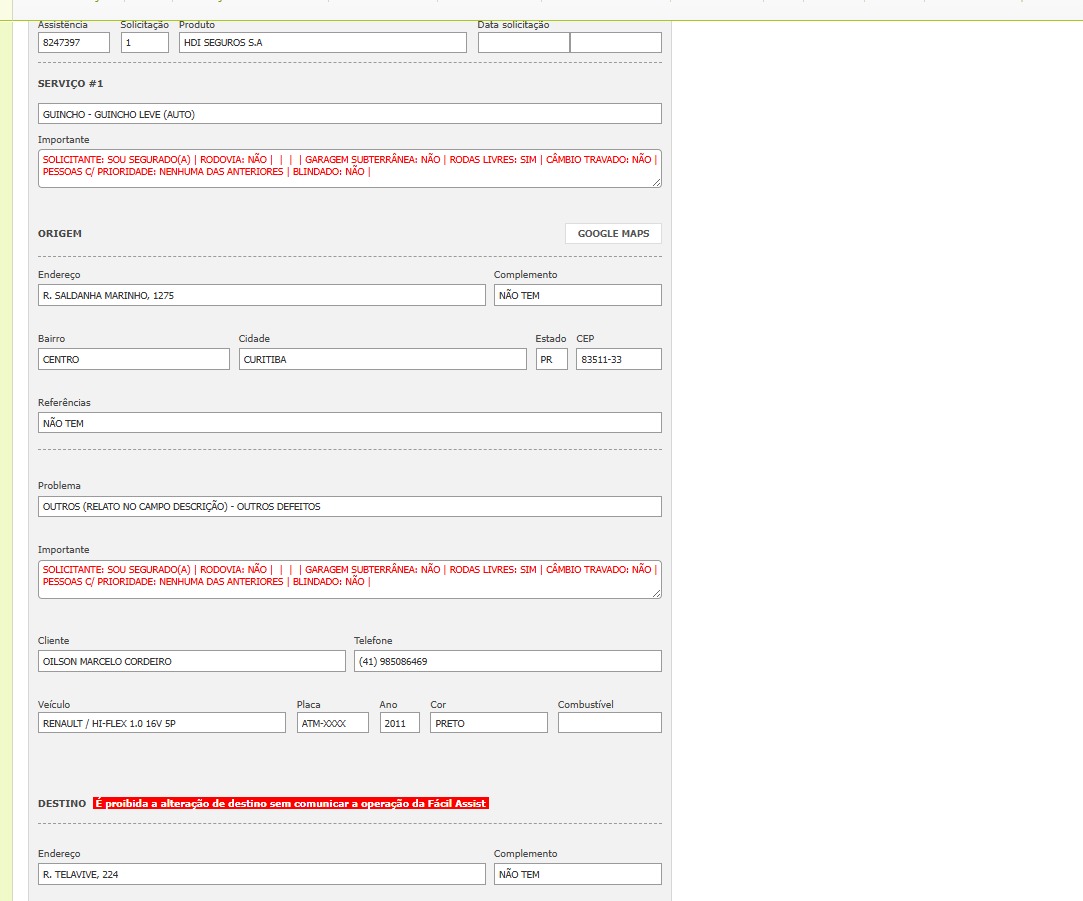Select the Produto field with HDI SEGUROS S.A
1083x901 pixels.
click(322, 43)
